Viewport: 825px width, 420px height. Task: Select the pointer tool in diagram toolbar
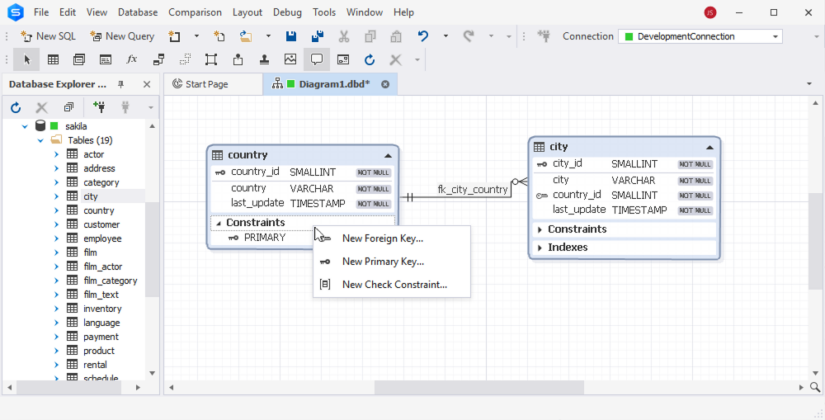pos(27,60)
